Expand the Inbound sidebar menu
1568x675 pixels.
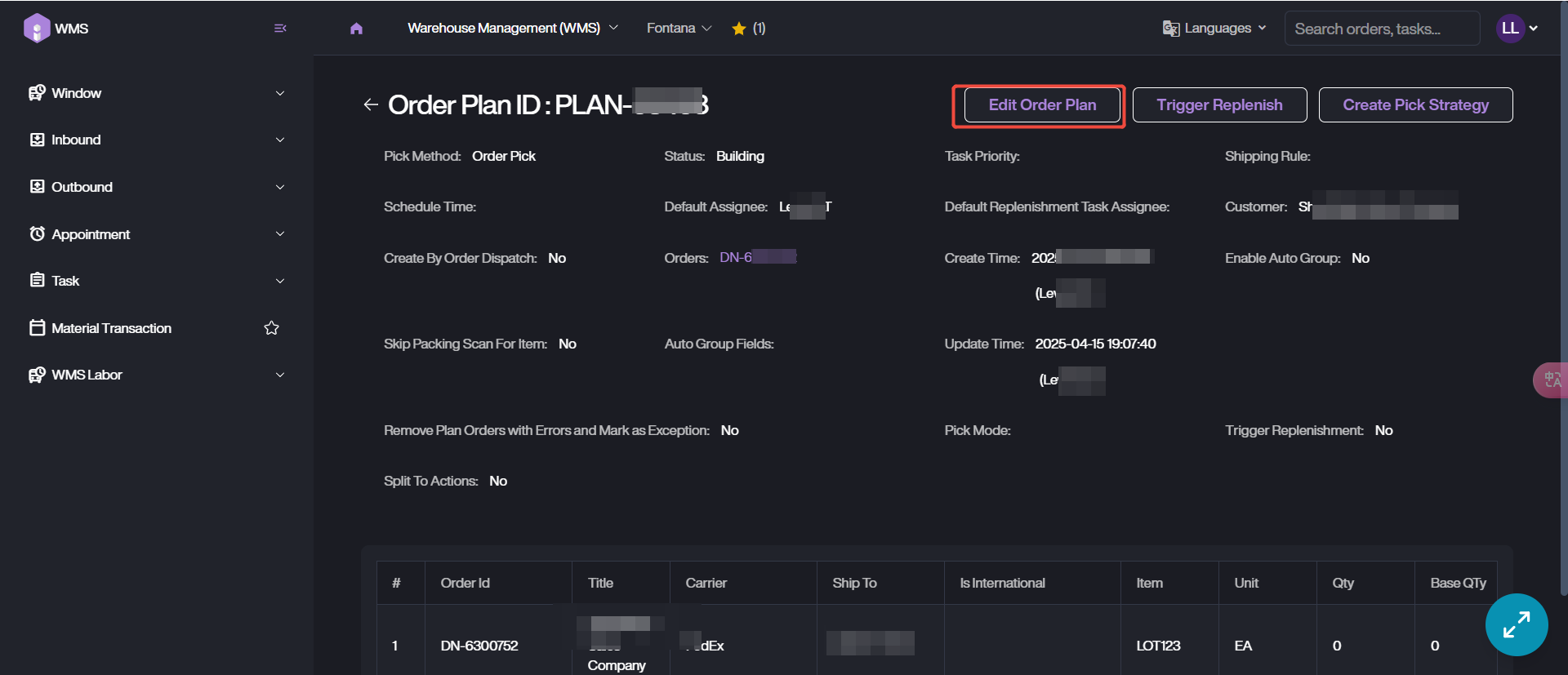155,140
